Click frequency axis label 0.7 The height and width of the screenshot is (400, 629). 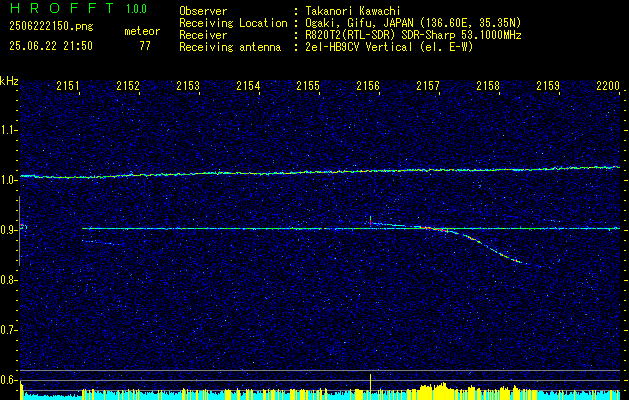point(8,331)
